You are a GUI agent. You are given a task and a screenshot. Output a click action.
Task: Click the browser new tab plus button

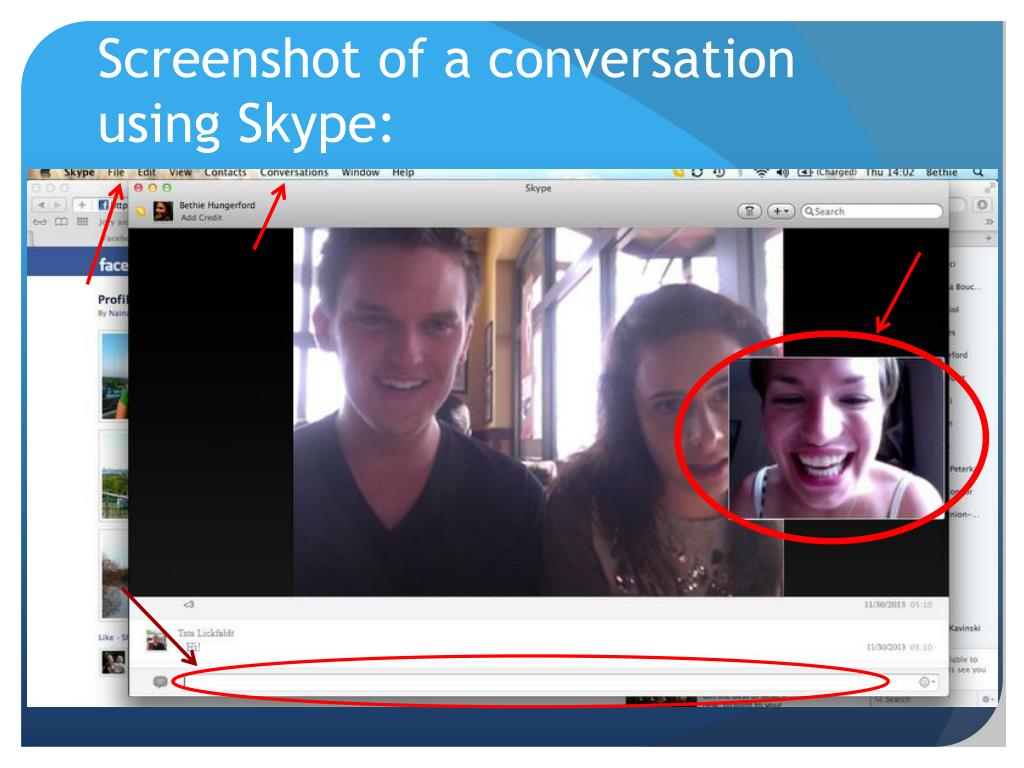(x=988, y=239)
